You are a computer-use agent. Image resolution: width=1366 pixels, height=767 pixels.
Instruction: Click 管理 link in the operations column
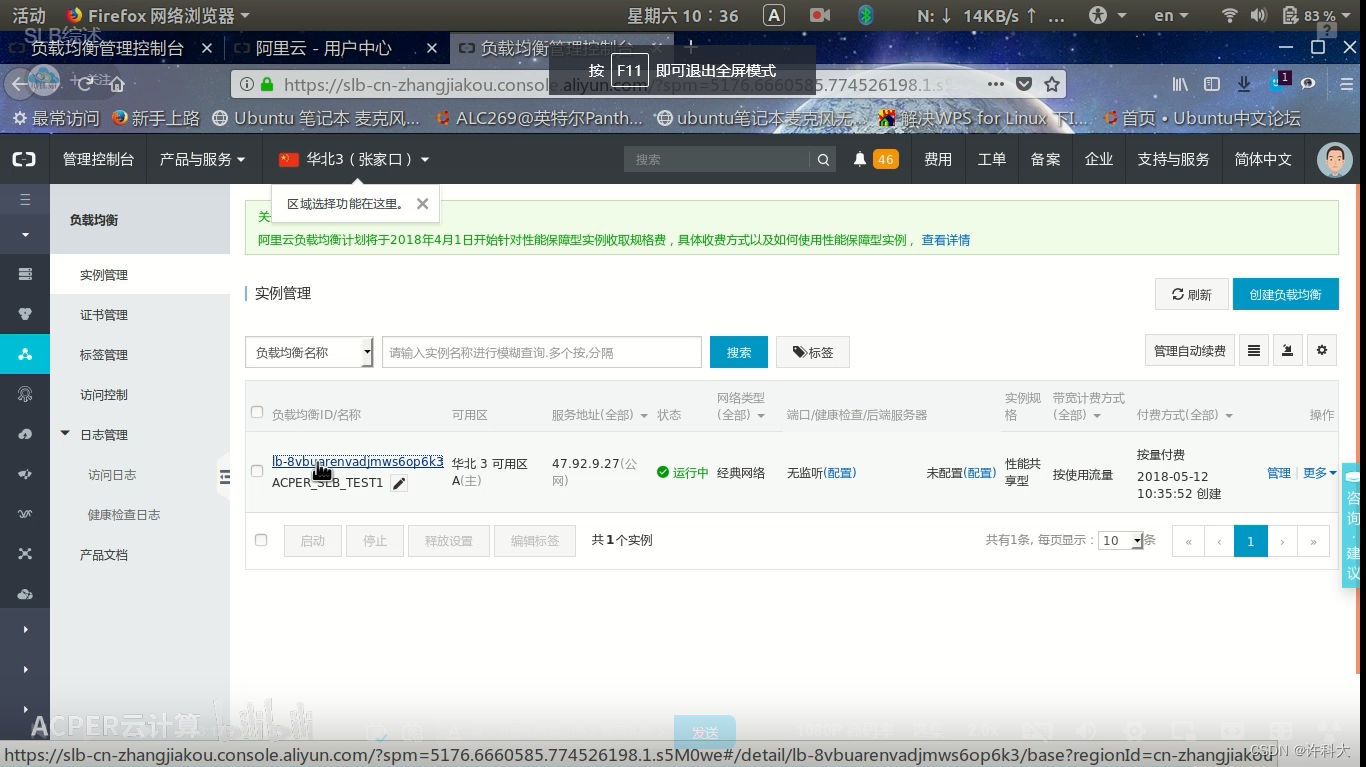pyautogui.click(x=1279, y=473)
